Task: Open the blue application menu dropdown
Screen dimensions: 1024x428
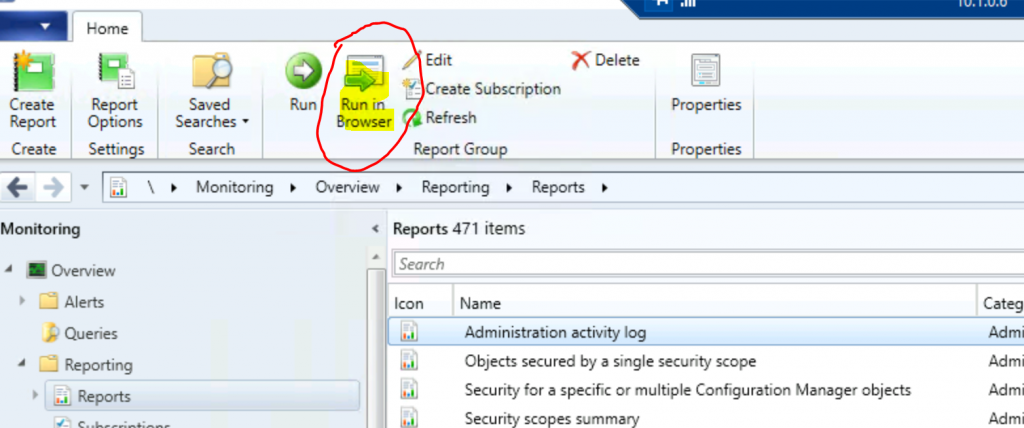Action: click(x=33, y=27)
